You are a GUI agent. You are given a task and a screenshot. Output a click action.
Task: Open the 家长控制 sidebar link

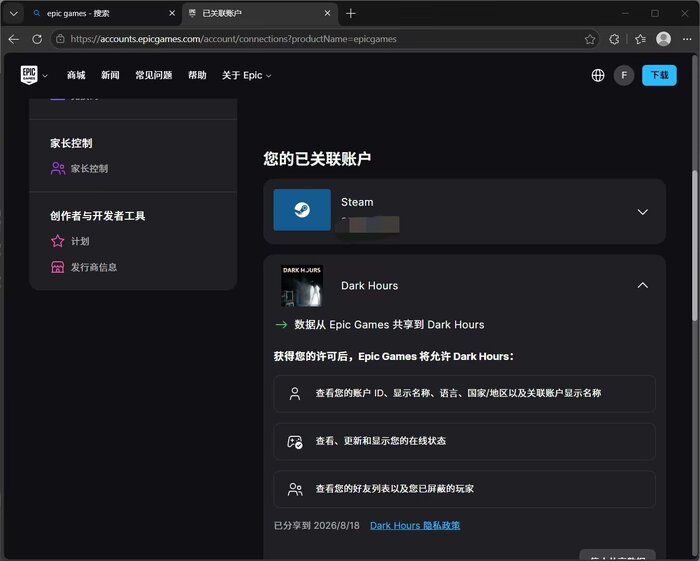point(89,168)
